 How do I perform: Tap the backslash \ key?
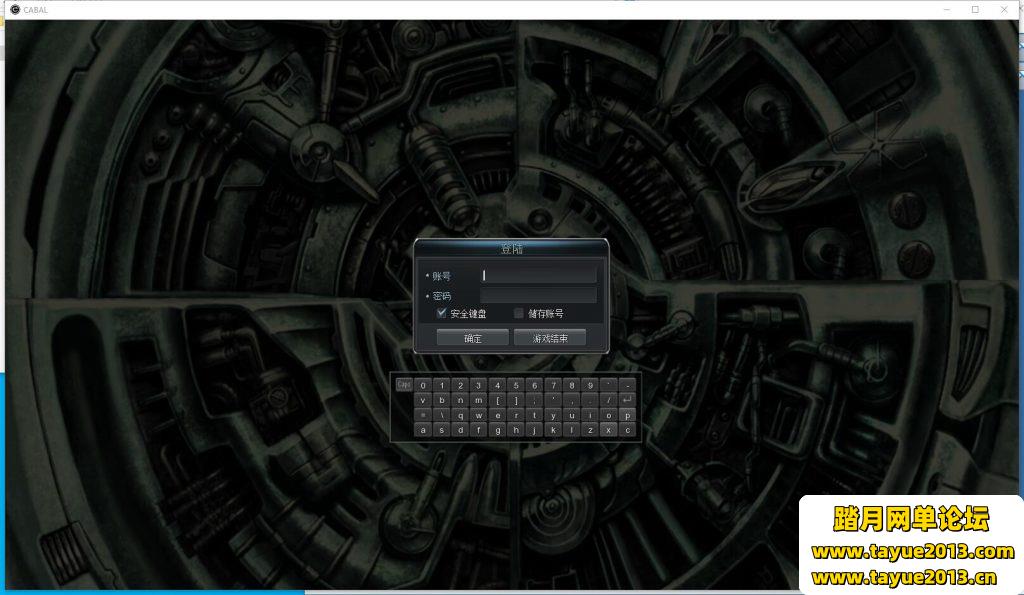pos(441,415)
